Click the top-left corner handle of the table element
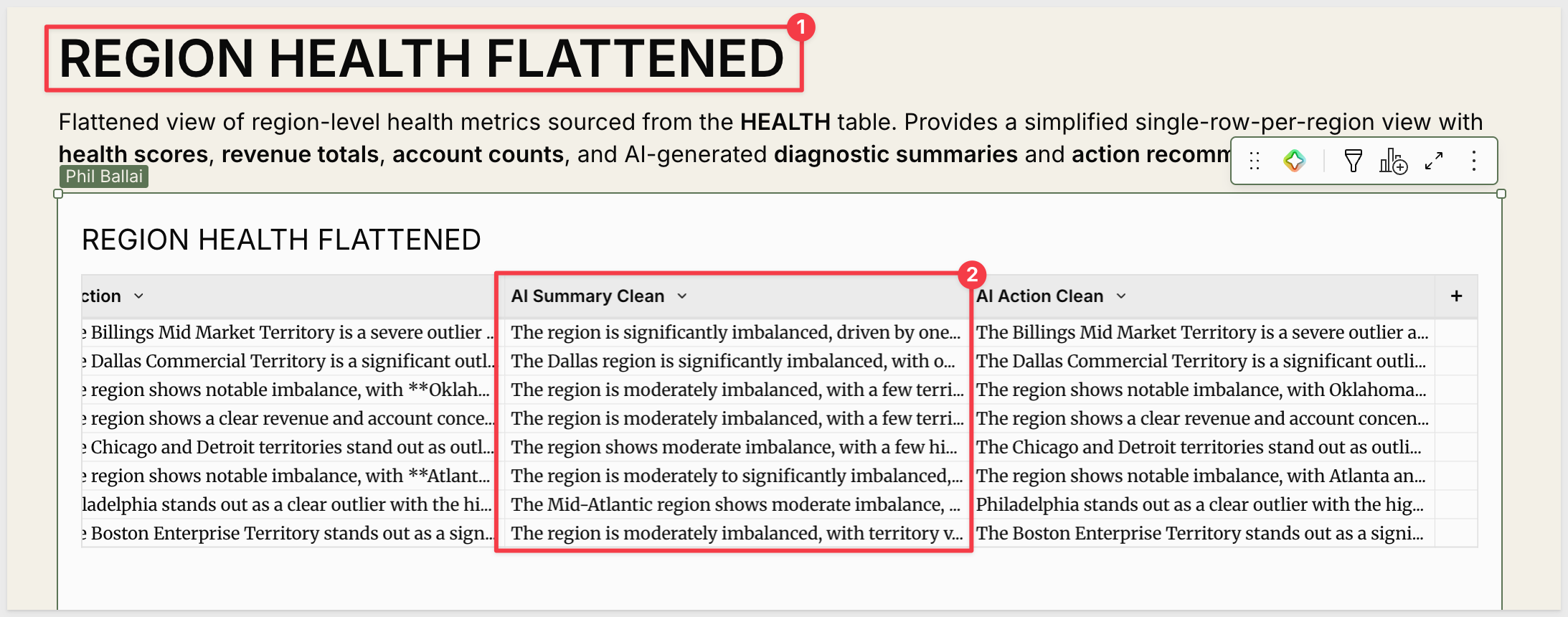This screenshot has width=1568, height=617. point(58,194)
